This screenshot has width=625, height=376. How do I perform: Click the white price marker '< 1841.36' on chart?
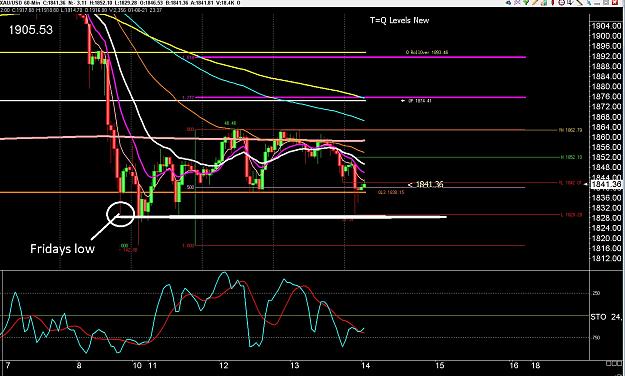(425, 184)
